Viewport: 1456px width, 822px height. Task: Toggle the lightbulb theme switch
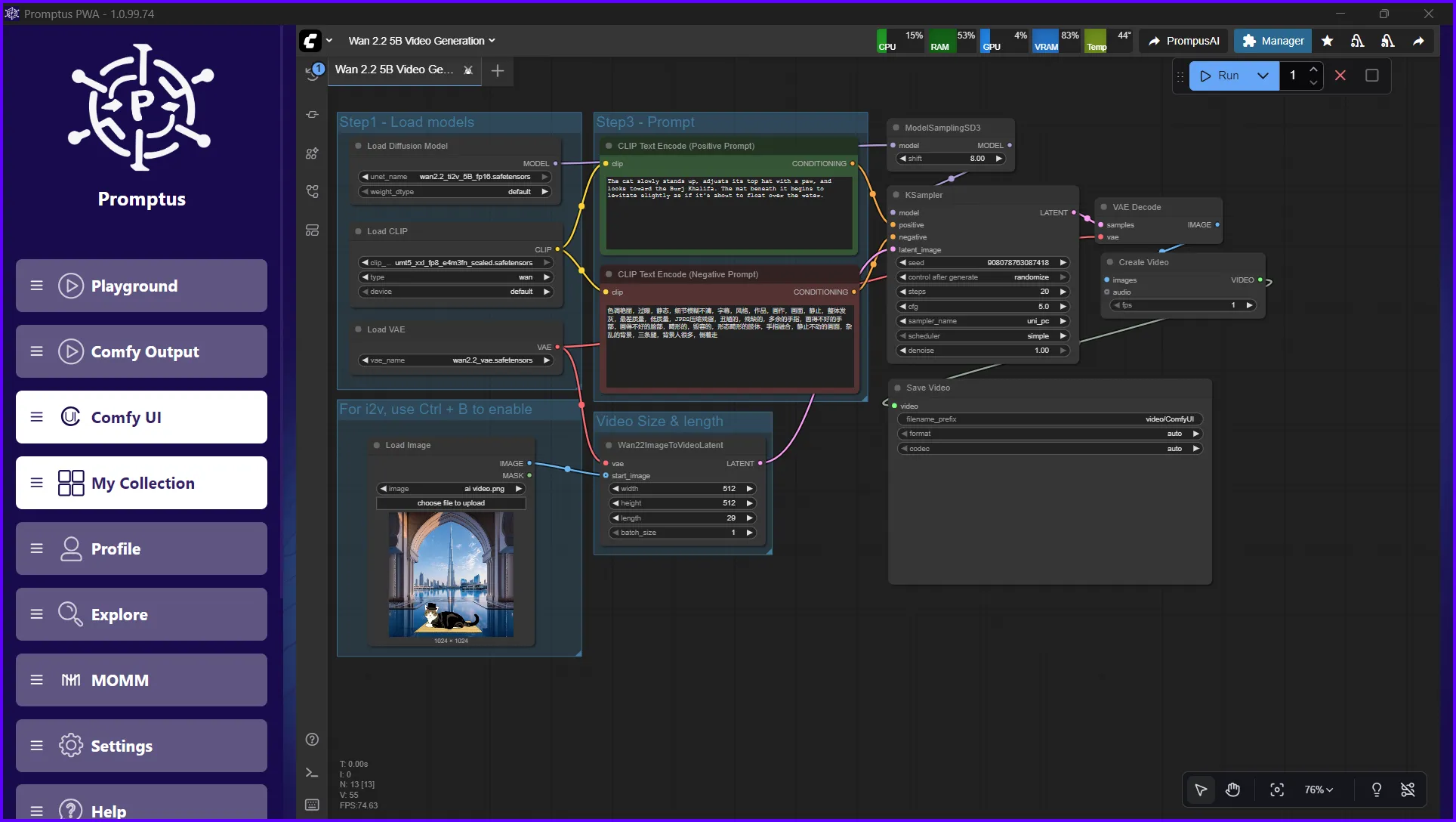click(x=1376, y=790)
